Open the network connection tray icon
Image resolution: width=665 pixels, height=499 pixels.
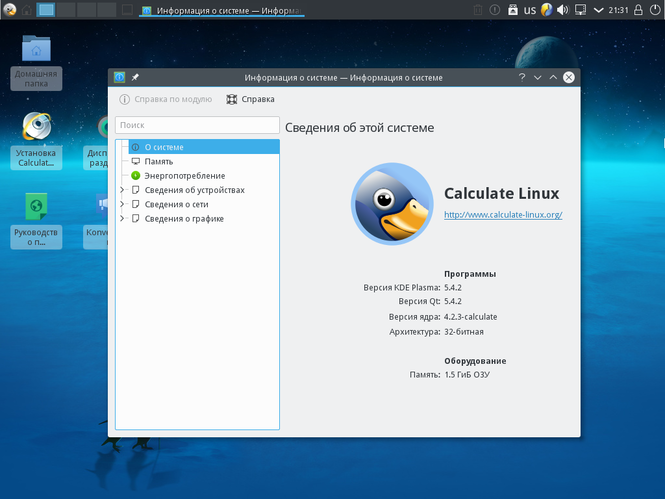pos(580,10)
